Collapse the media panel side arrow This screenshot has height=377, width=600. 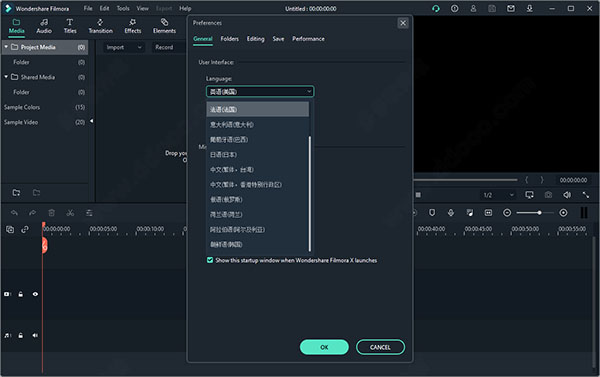tap(91, 121)
